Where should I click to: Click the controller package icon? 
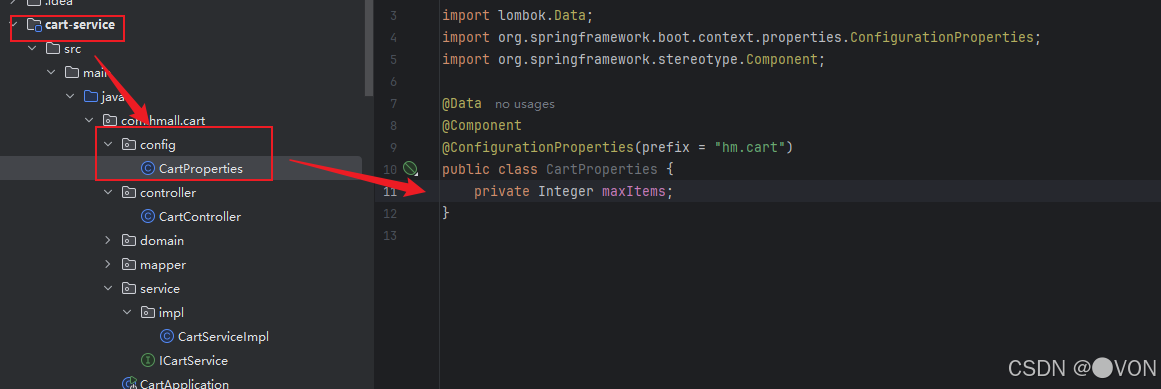point(128,193)
